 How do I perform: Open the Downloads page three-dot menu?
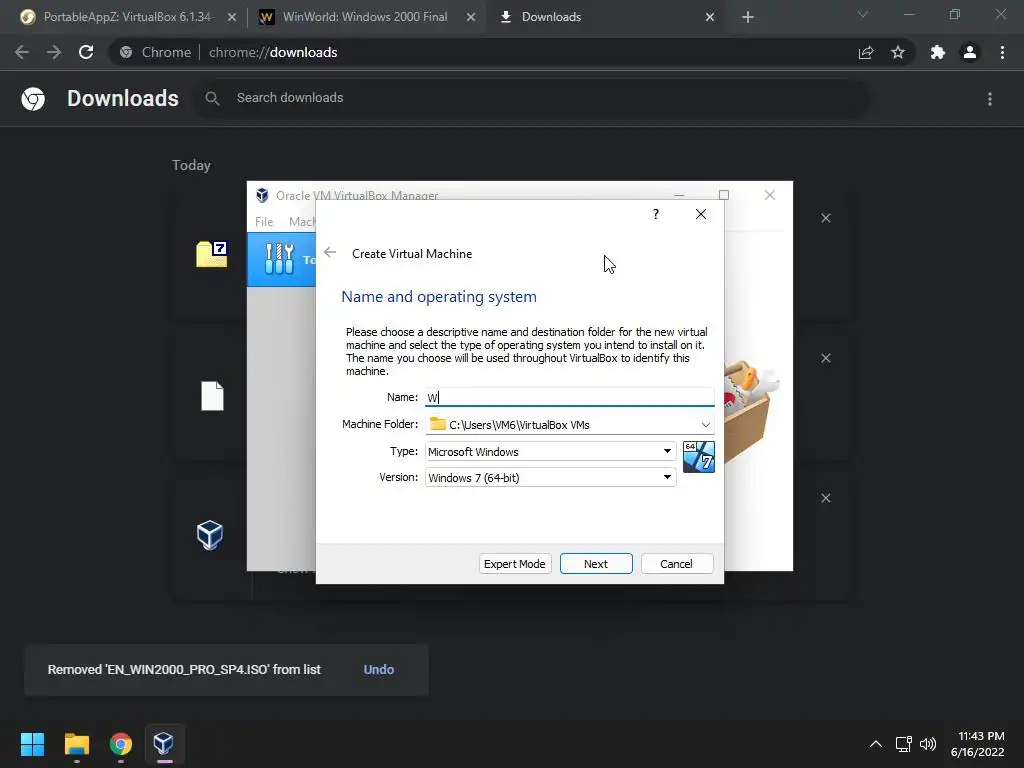pos(990,99)
